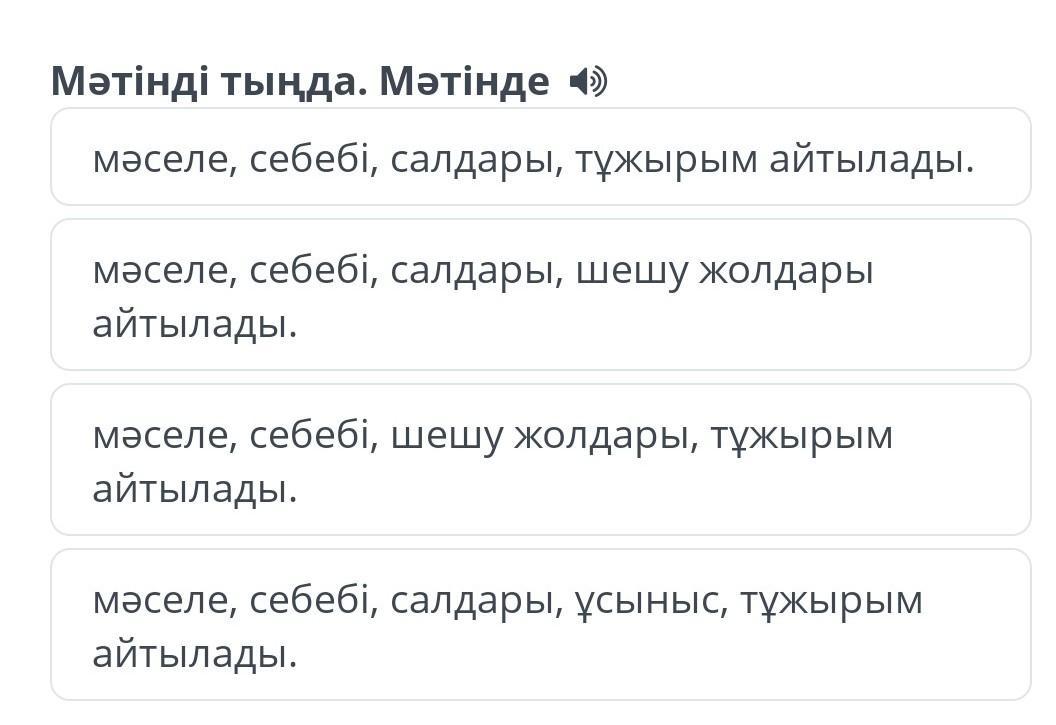Select the answer containing the word 'ұсыныс'
This screenshot has width=1056, height=725.
pyautogui.click(x=540, y=625)
